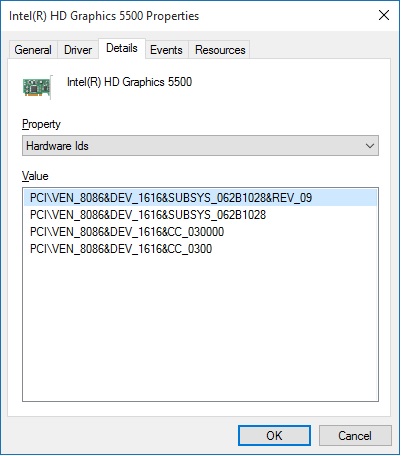Viewport: 401px width, 456px height.
Task: Go to the Events tab
Action: click(166, 50)
